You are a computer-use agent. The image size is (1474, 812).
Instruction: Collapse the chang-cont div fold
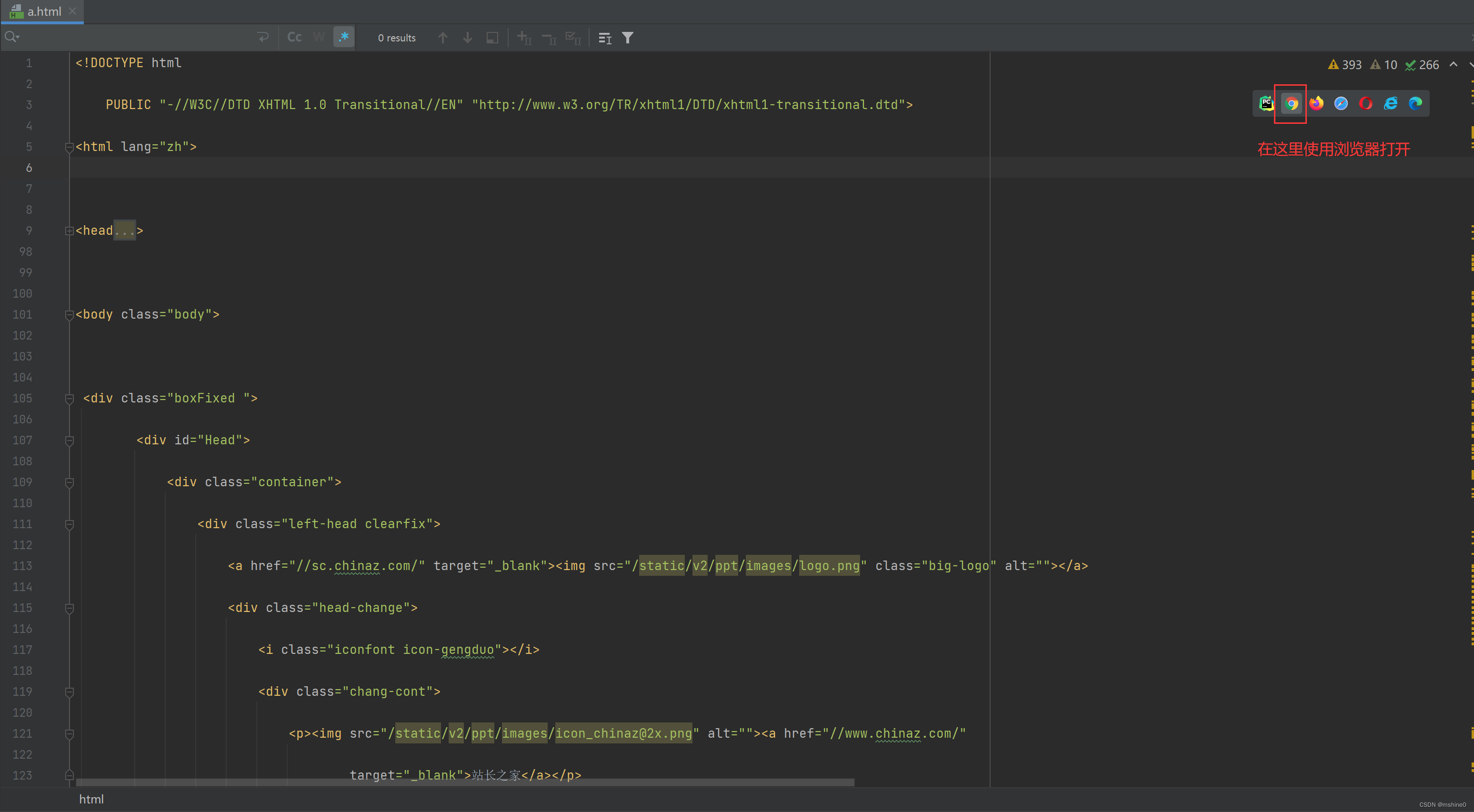pyautogui.click(x=69, y=692)
